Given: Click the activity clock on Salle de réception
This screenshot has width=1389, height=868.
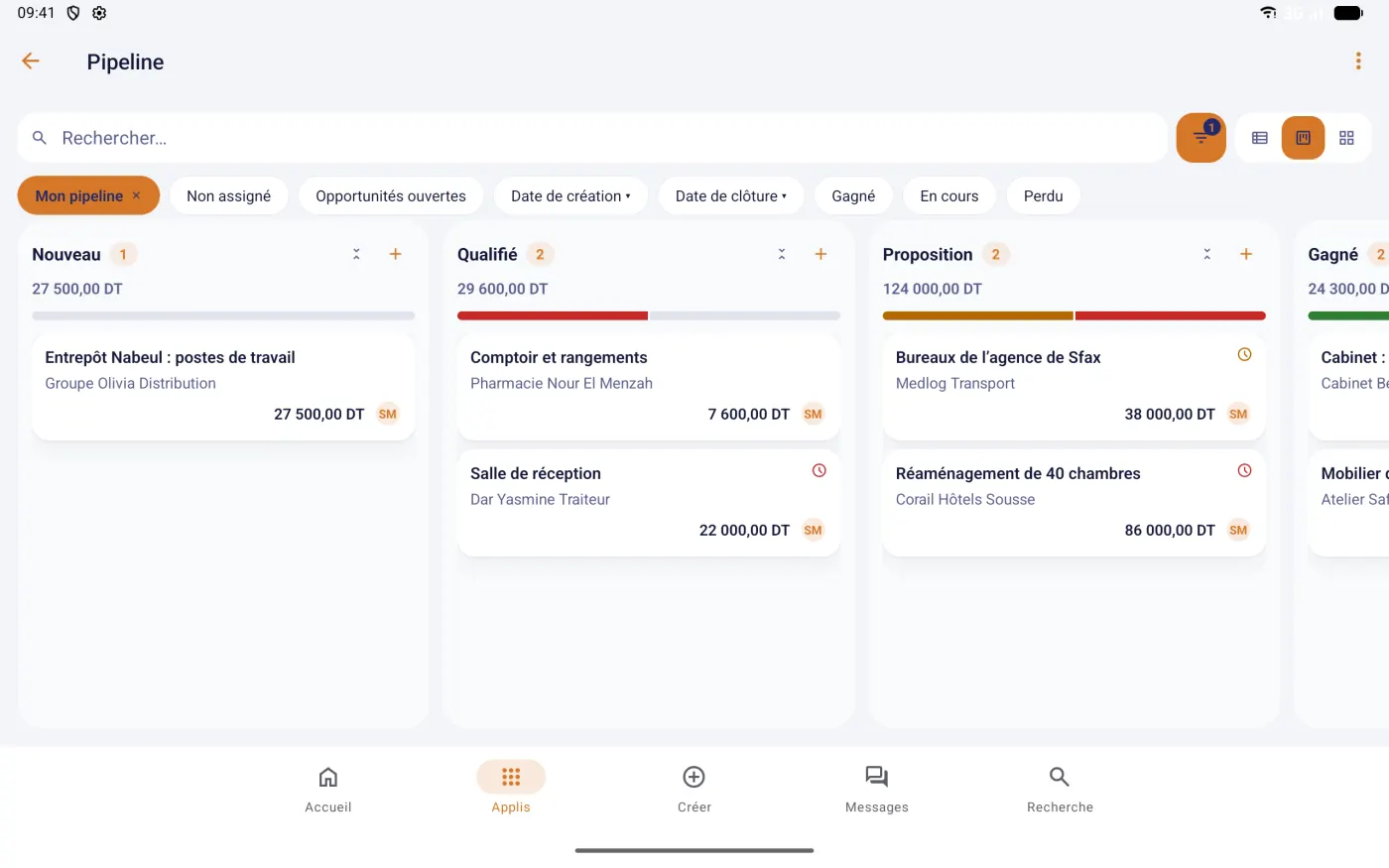Looking at the screenshot, I should tap(820, 470).
